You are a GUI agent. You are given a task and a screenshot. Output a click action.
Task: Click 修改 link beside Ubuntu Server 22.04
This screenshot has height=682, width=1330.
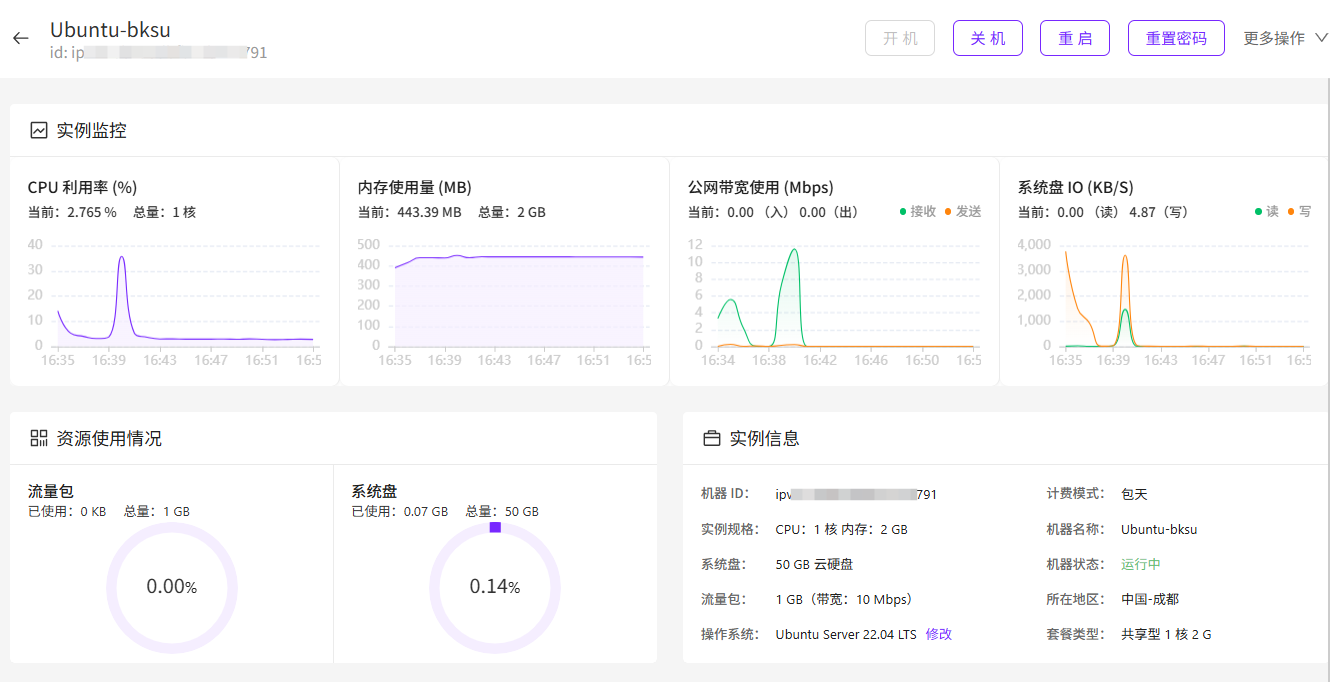point(939,634)
